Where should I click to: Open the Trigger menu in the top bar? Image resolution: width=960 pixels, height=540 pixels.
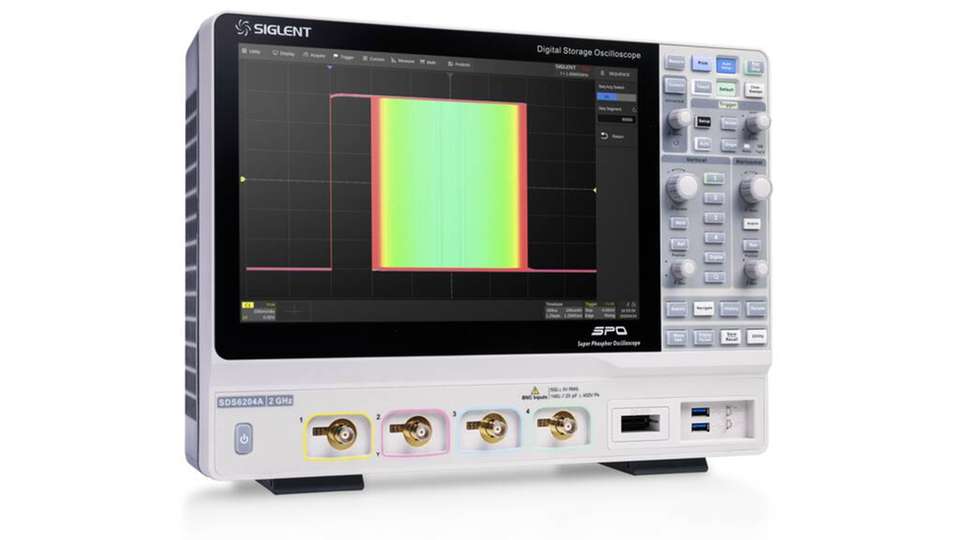tap(344, 57)
